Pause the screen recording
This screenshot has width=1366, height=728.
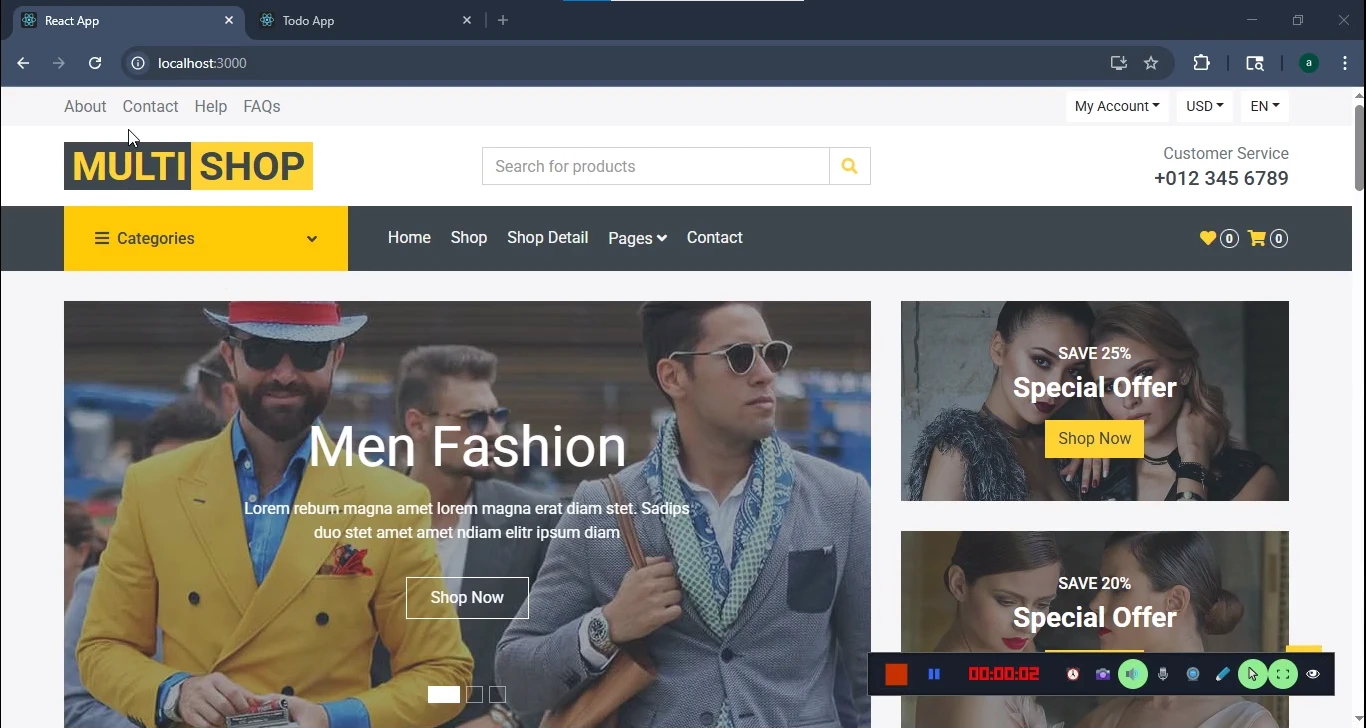point(934,675)
